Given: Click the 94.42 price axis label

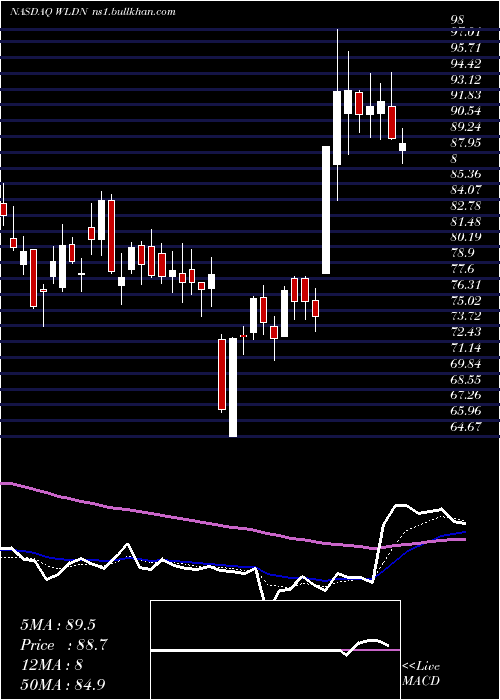Looking at the screenshot, I should pyautogui.click(x=466, y=63).
